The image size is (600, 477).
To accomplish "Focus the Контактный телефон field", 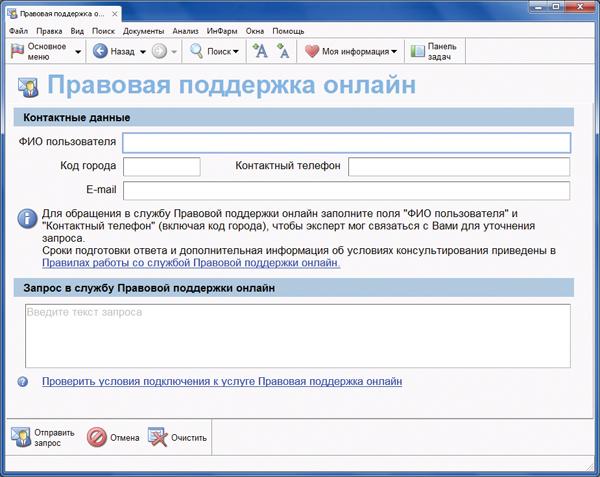I will [x=459, y=166].
